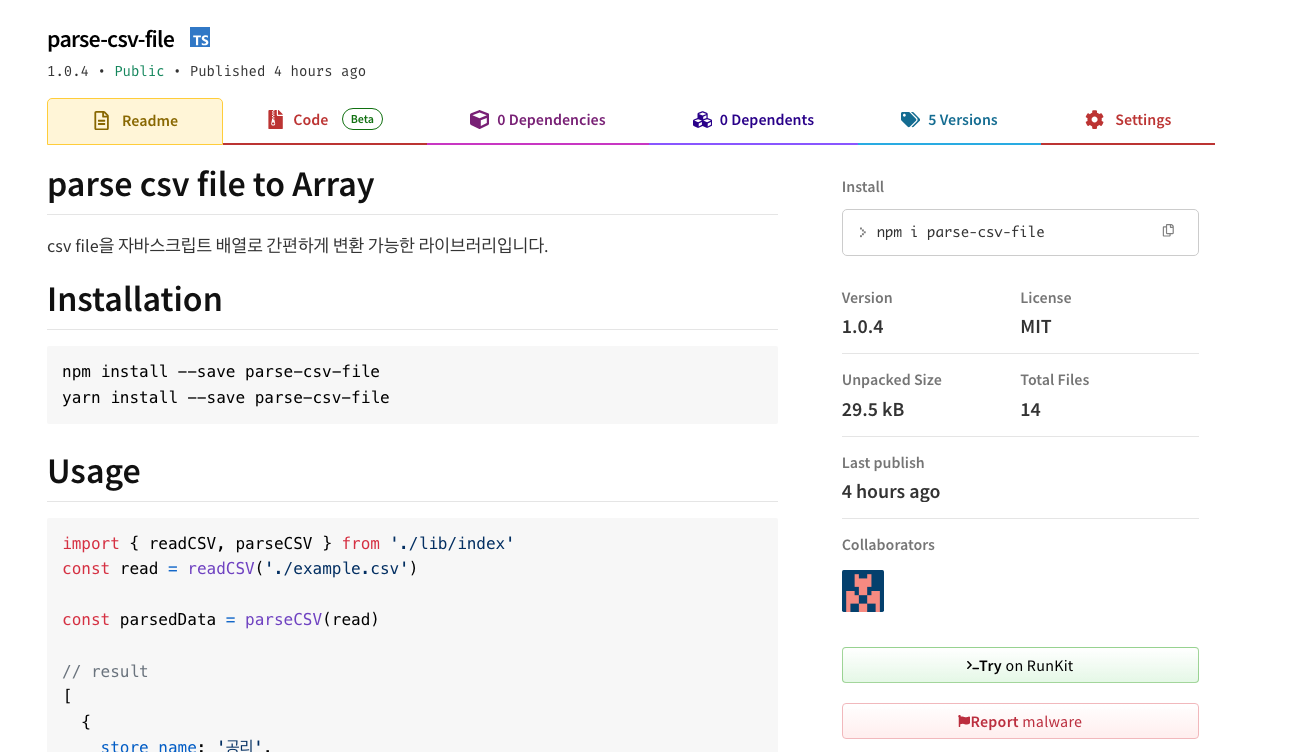Click the 'const parsedData = parseCSV(read)' line
Image resolution: width=1305 pixels, height=752 pixels.
pos(221,619)
